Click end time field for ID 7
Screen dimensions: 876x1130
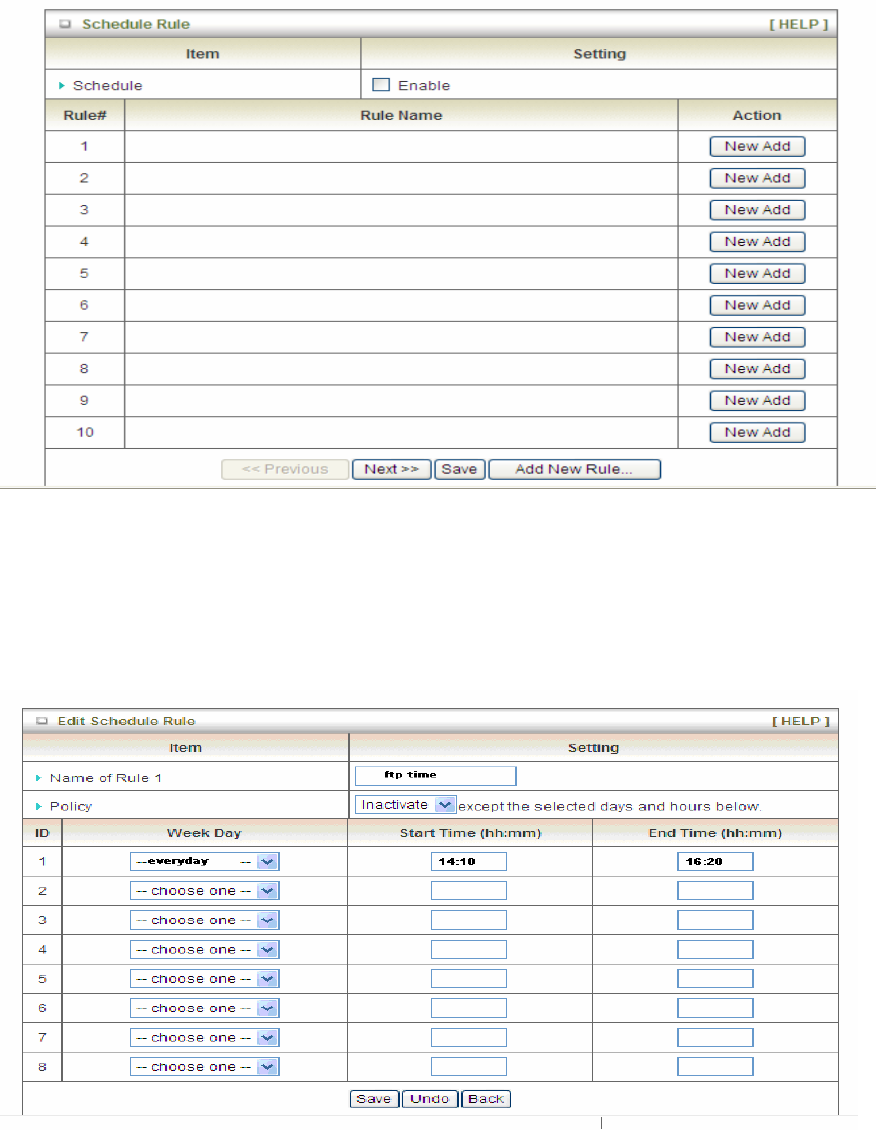[x=715, y=1037]
